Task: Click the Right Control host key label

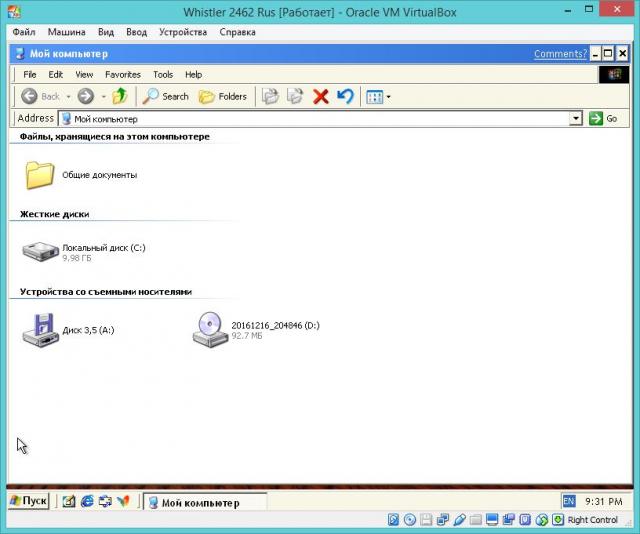Action: 593,520
